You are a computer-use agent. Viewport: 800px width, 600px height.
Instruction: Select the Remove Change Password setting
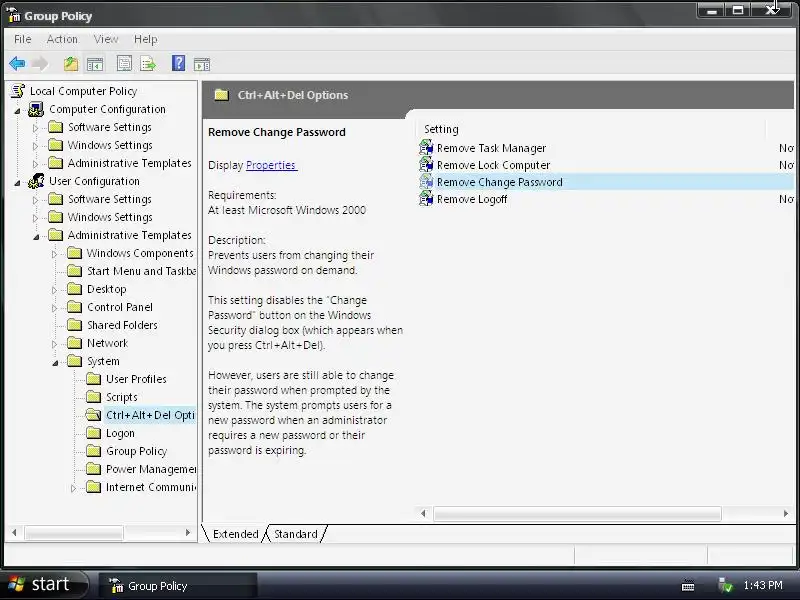tap(499, 182)
